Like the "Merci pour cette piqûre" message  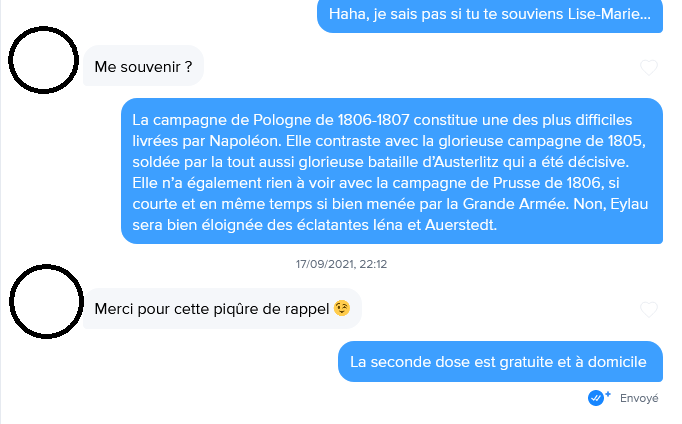coord(649,310)
